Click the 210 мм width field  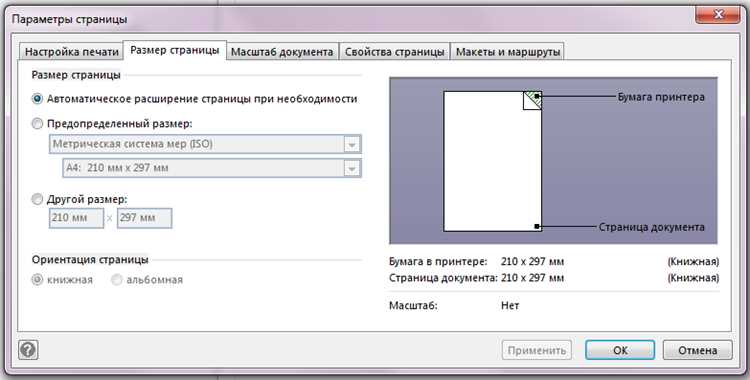[x=76, y=218]
